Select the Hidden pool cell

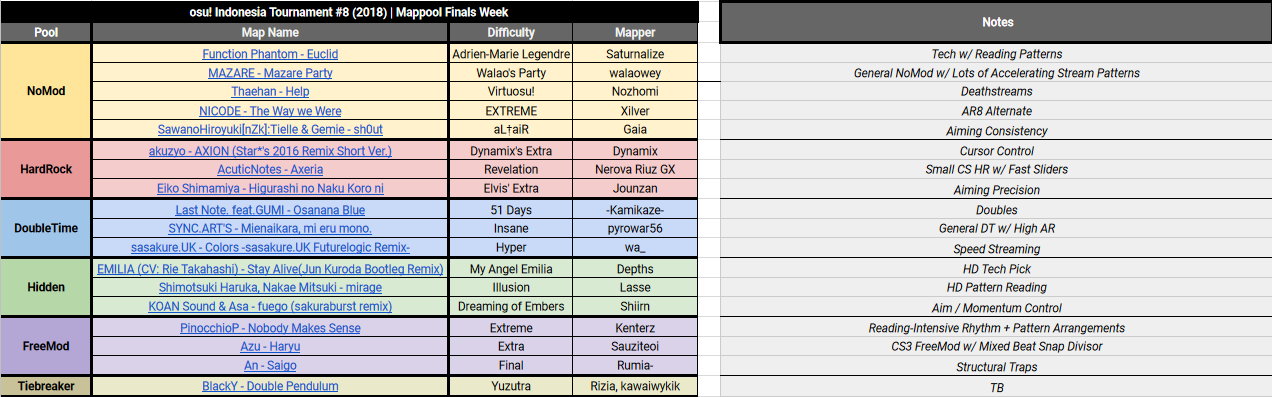(x=46, y=288)
